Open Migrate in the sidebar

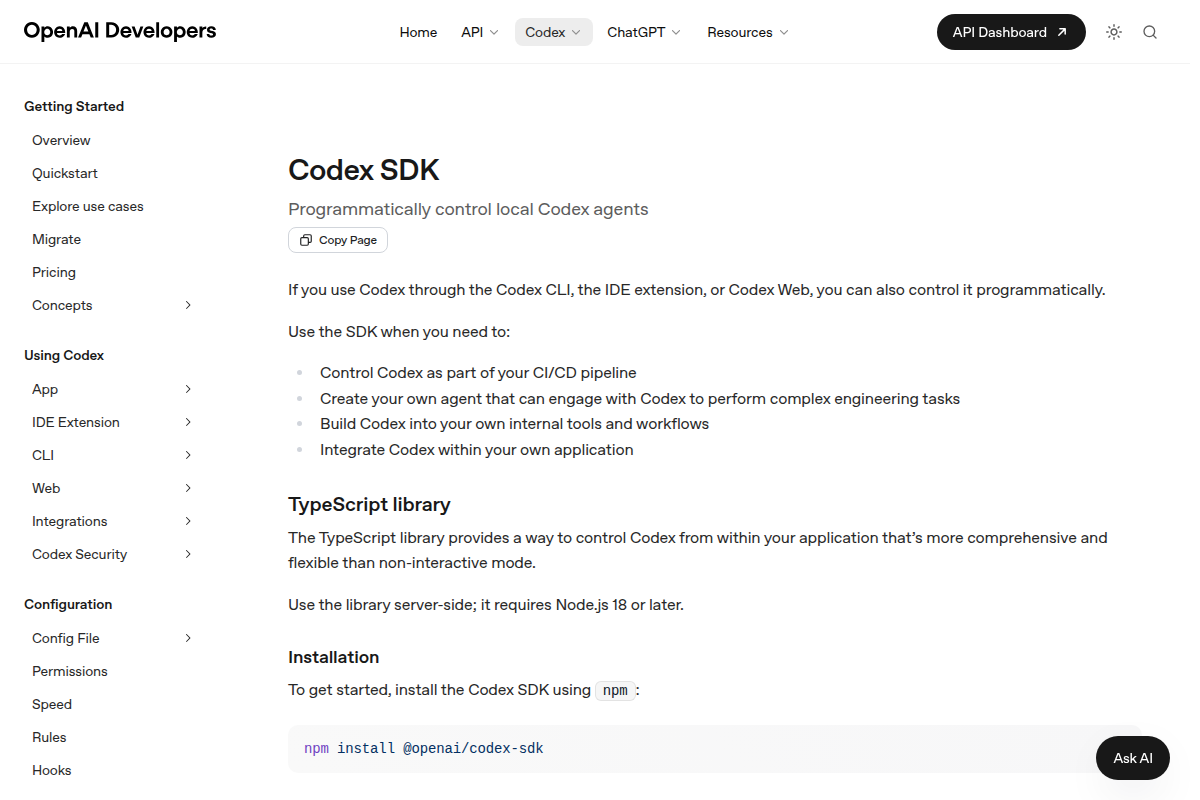tap(57, 239)
